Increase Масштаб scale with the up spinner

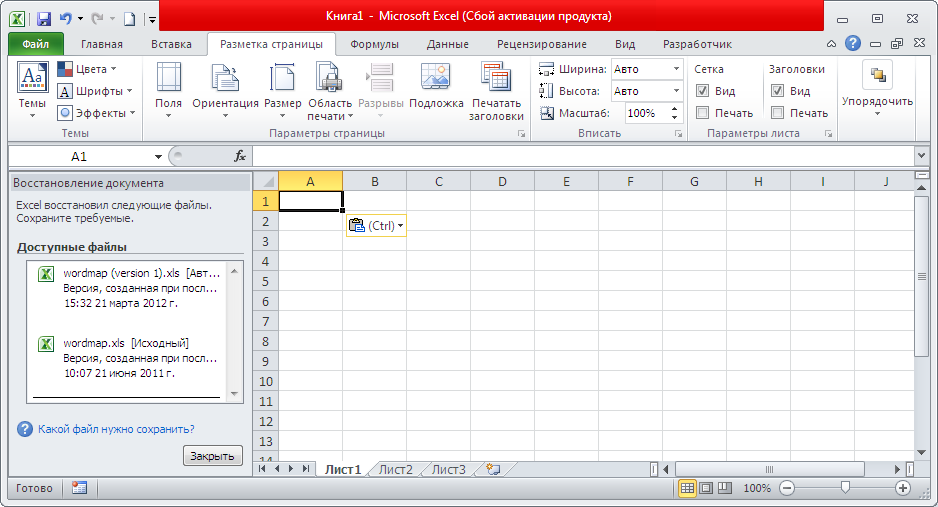point(675,109)
